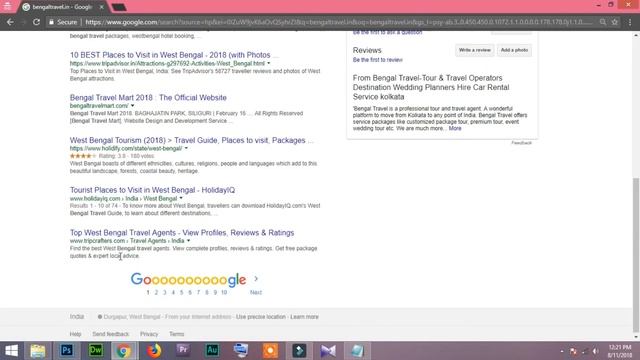Open Photoshop from the taskbar
Viewport: 640px width, 360px height.
(67, 351)
